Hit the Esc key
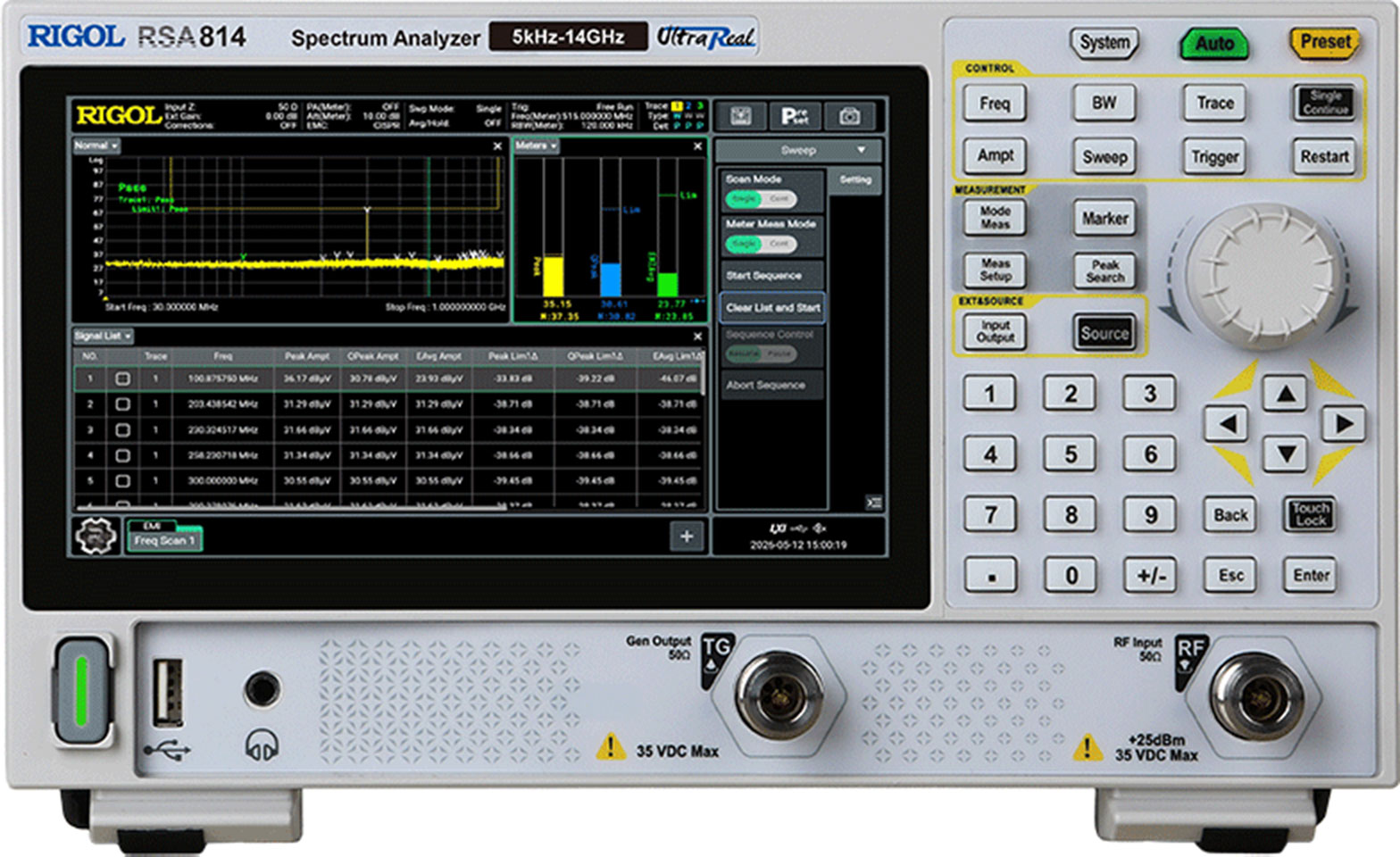 [1230, 576]
